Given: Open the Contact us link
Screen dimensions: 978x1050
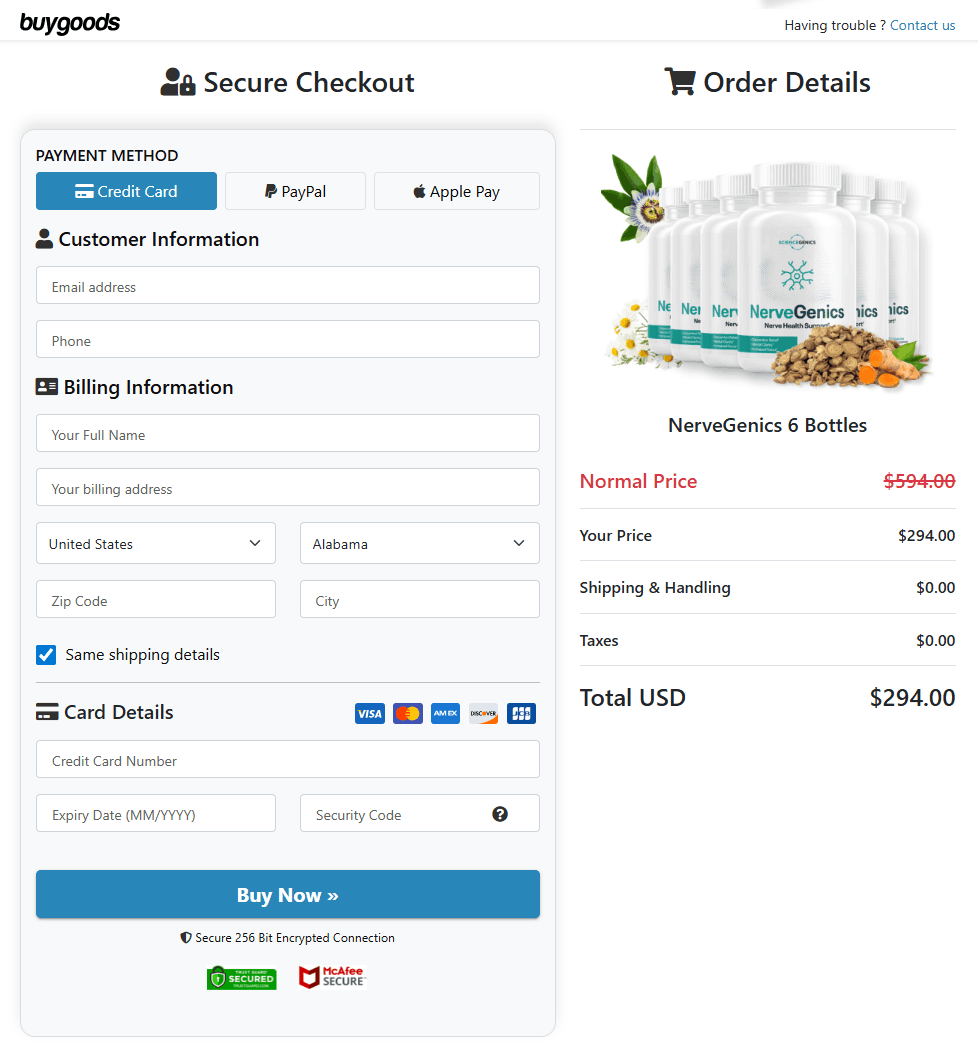Looking at the screenshot, I should tap(922, 25).
